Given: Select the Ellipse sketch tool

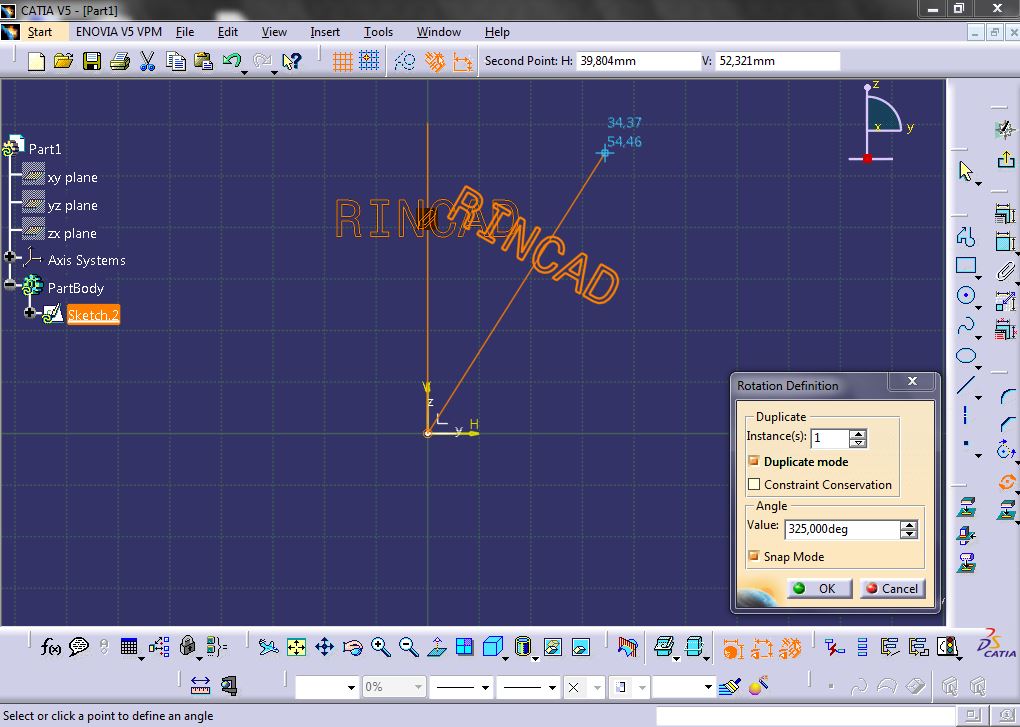Looking at the screenshot, I should pyautogui.click(x=966, y=356).
